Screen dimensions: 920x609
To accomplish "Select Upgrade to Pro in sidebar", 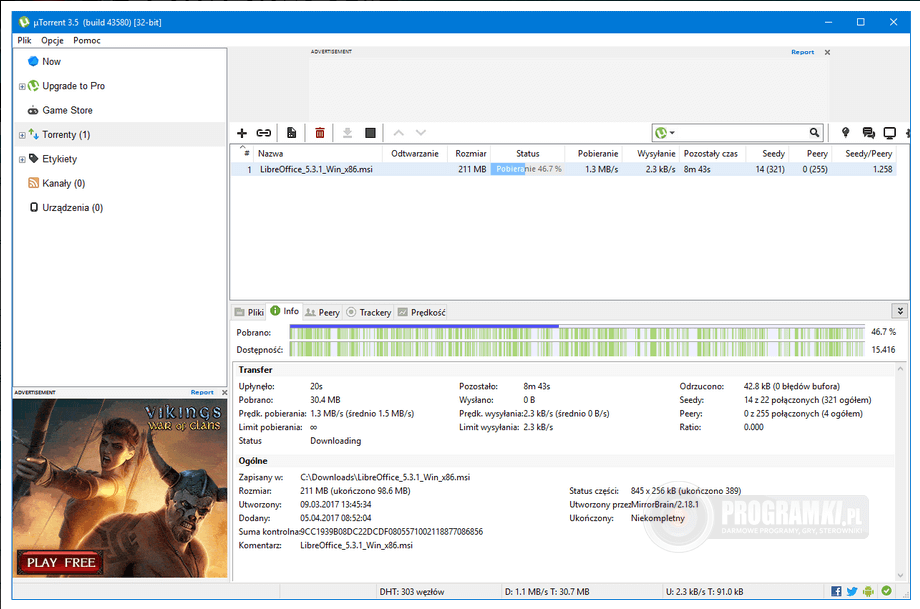I will pos(73,86).
